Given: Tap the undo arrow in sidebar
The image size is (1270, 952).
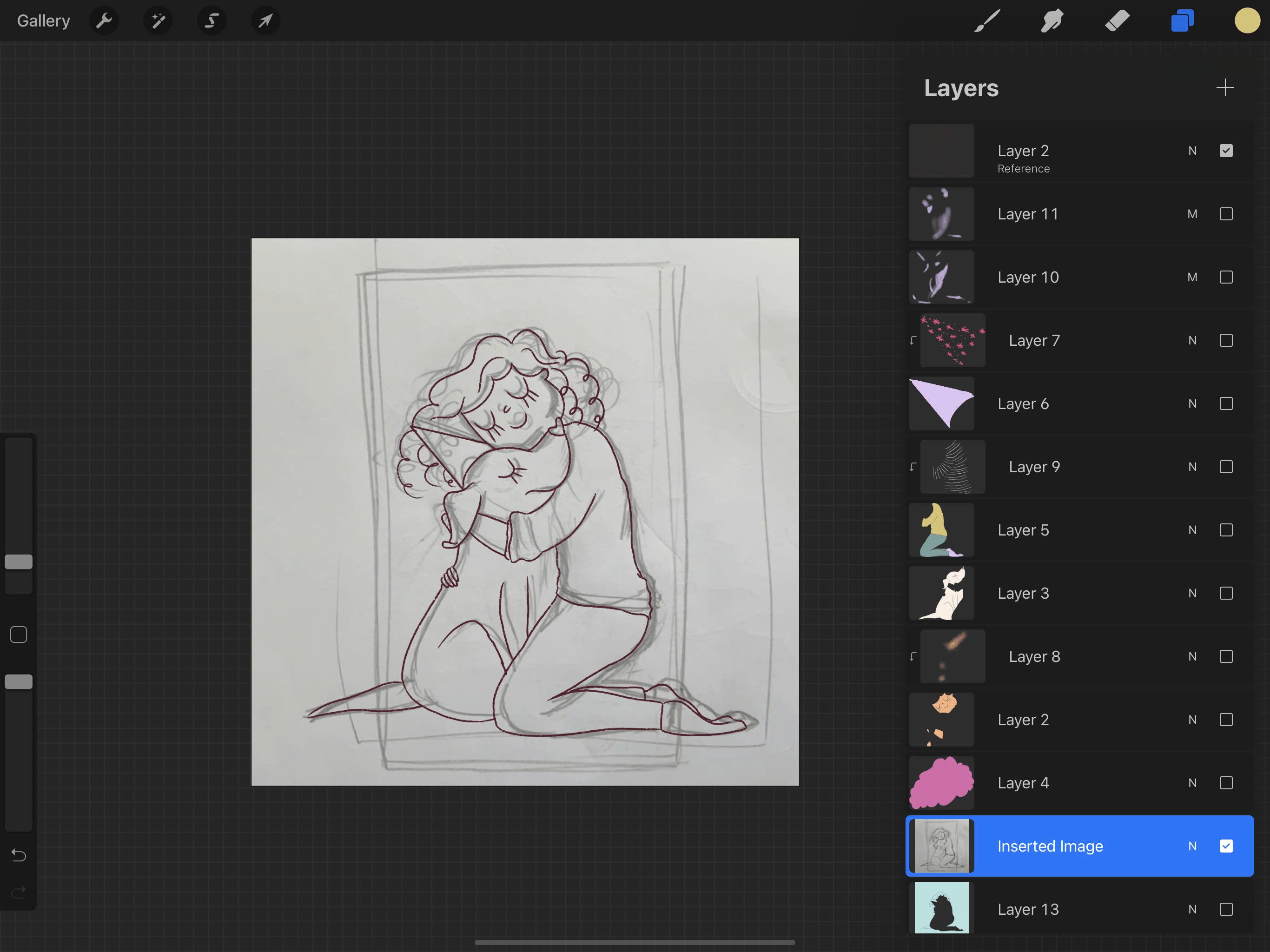Looking at the screenshot, I should [19, 855].
